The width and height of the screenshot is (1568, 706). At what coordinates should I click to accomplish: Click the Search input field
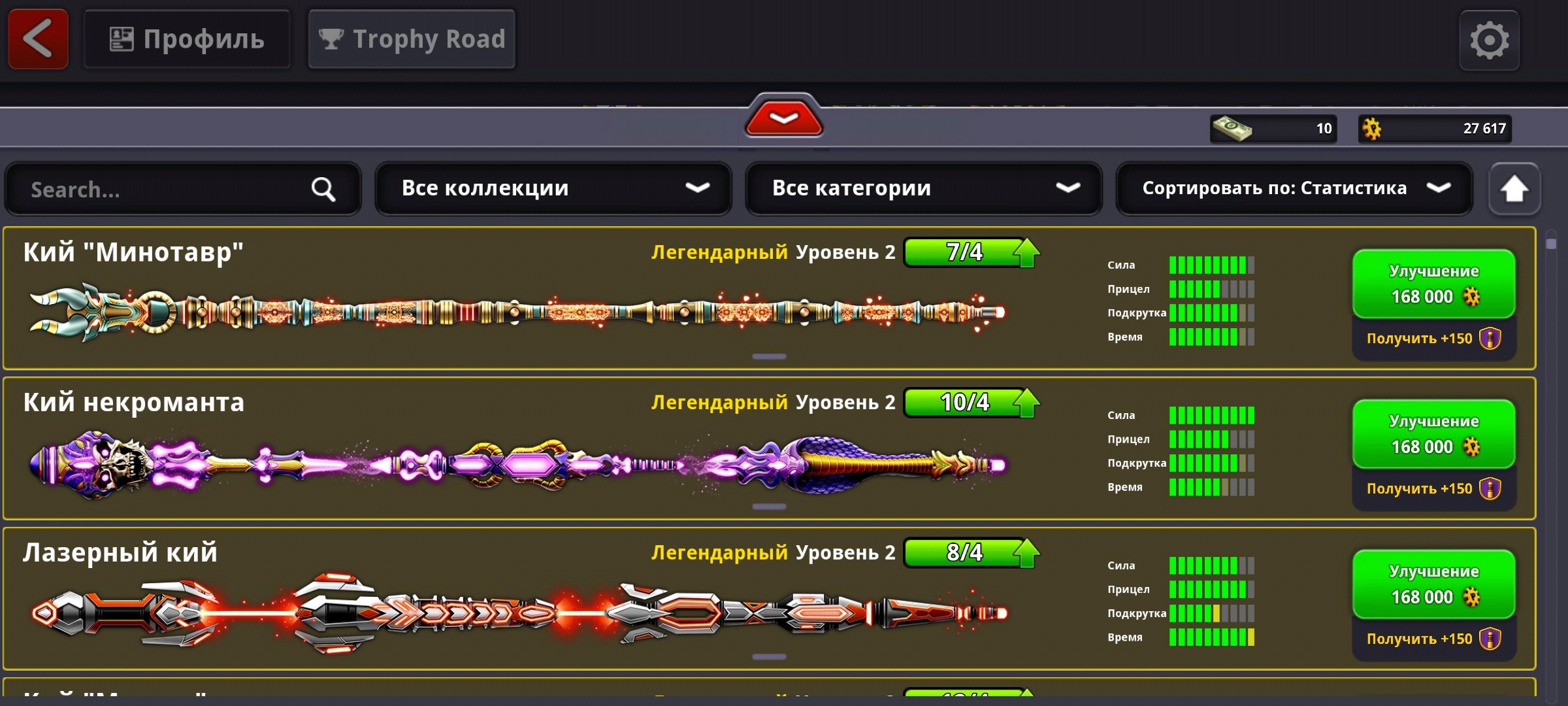[x=183, y=190]
